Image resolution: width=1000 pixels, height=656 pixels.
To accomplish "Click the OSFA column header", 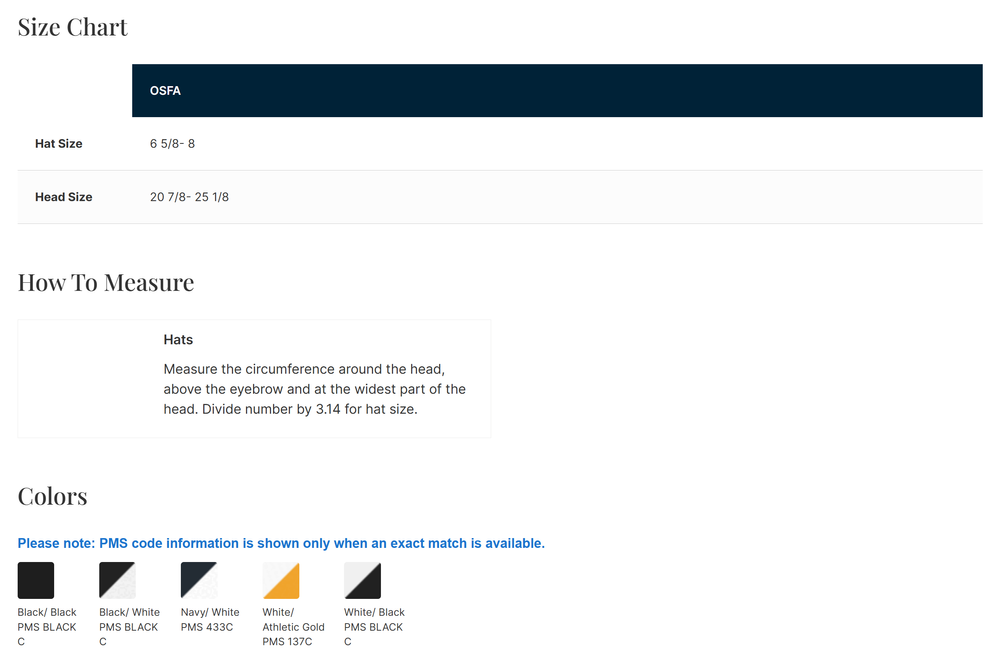I will pyautogui.click(x=165, y=91).
